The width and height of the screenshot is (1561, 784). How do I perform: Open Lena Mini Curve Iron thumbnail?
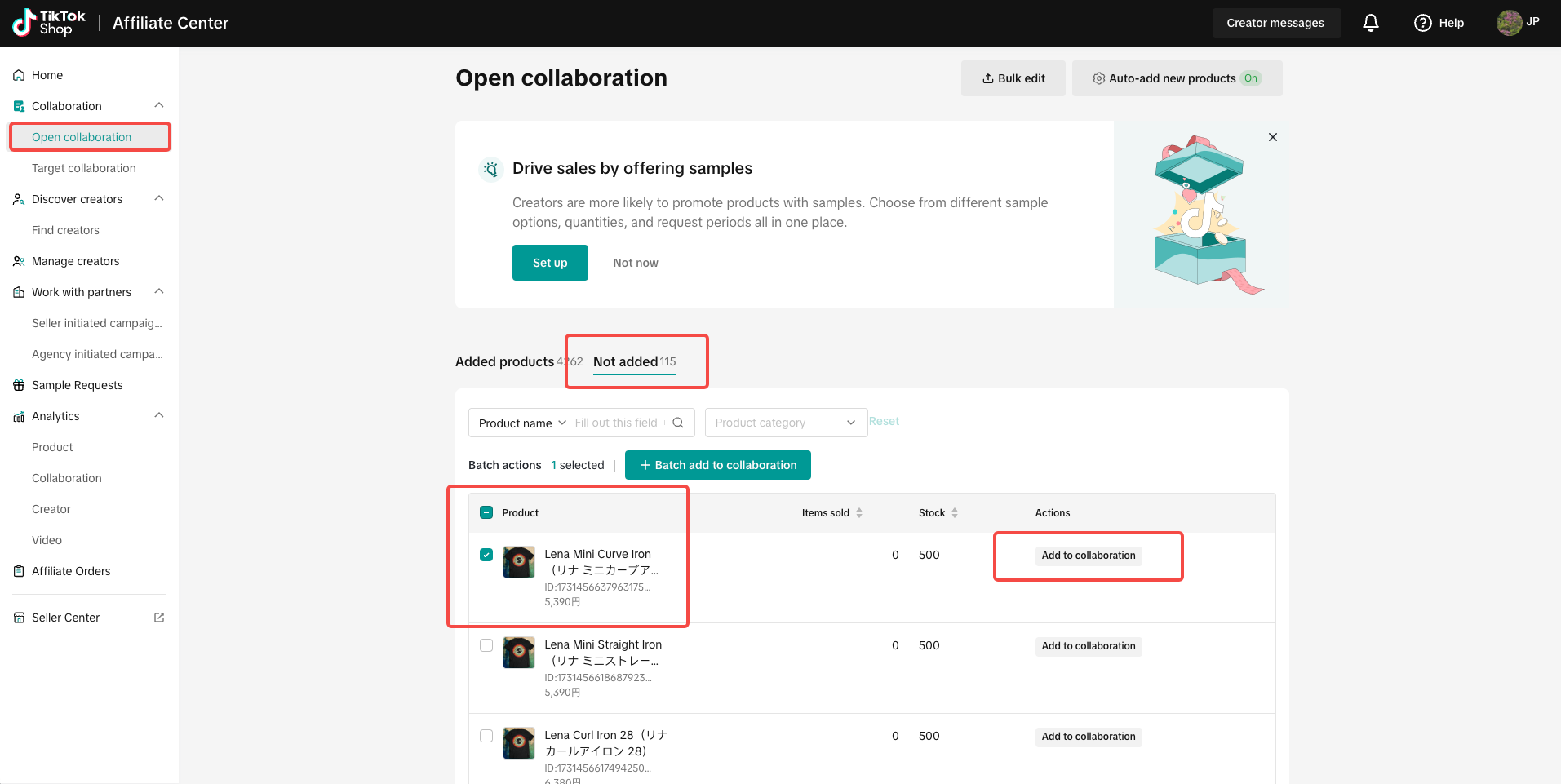point(519,562)
